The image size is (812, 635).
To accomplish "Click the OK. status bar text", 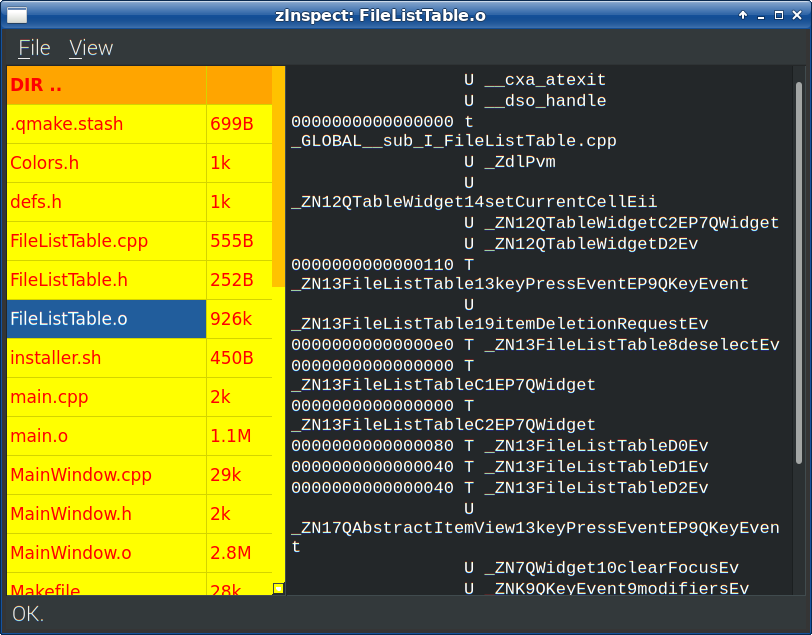I will 28,614.
